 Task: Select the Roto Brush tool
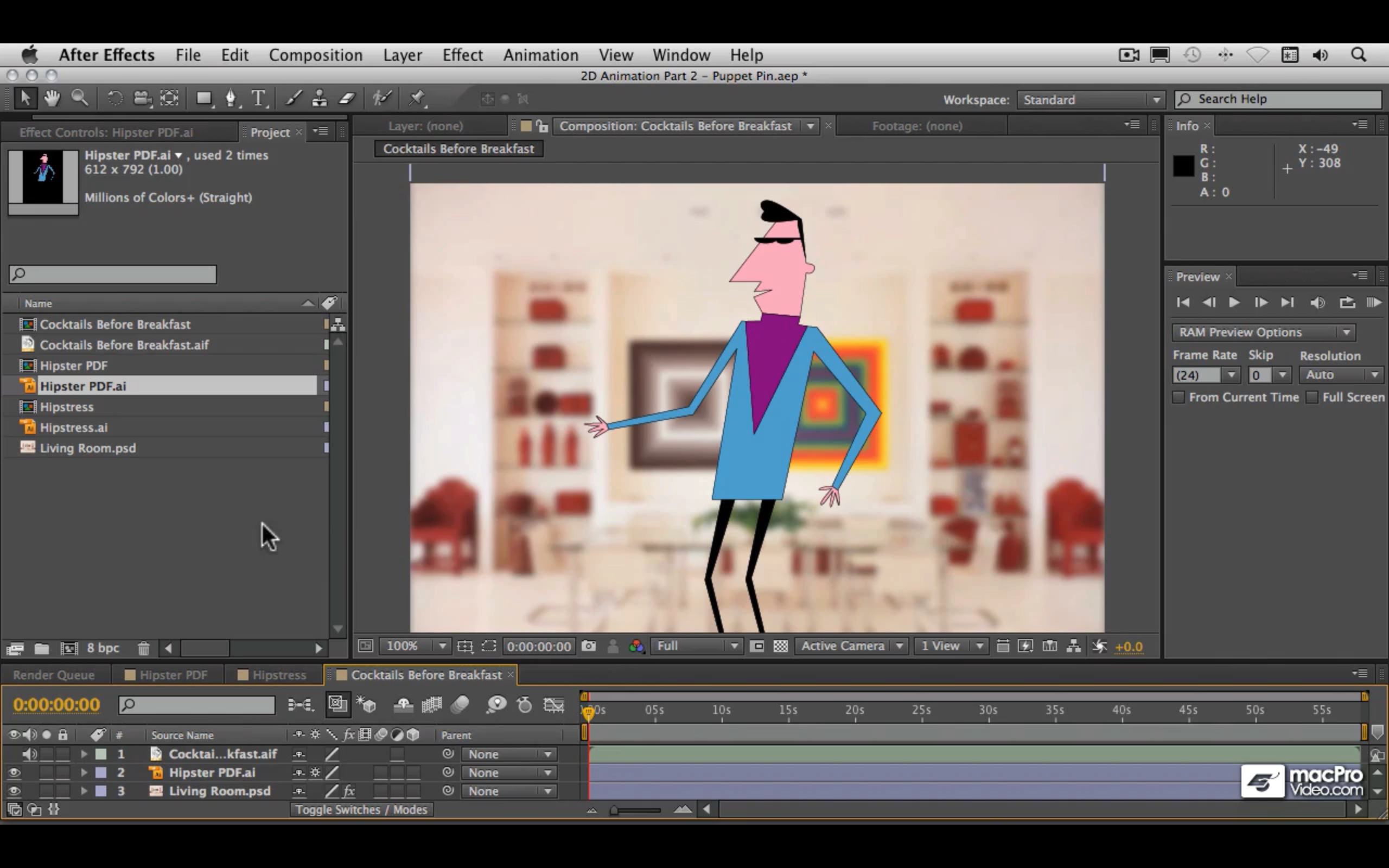381,98
